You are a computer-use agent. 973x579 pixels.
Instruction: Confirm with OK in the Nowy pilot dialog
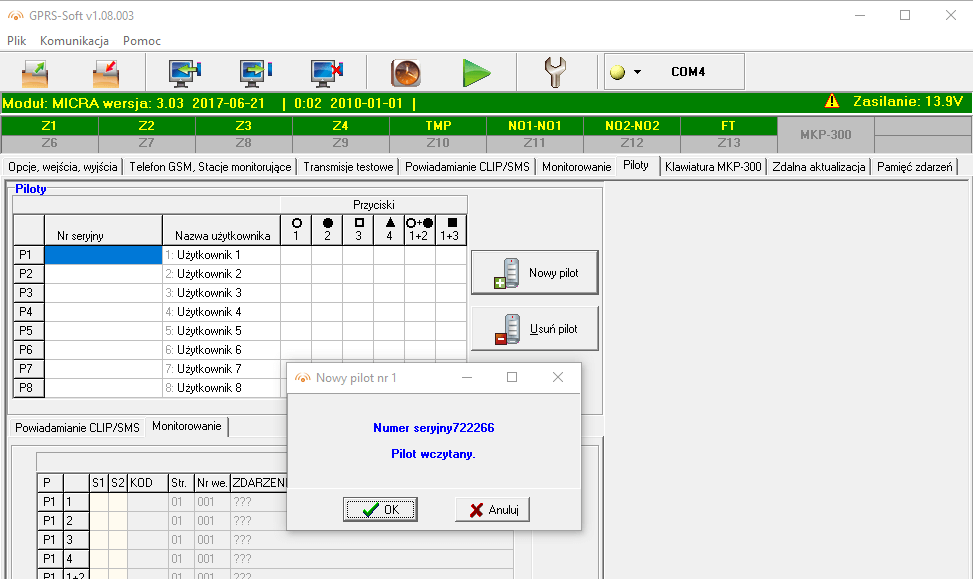point(380,509)
